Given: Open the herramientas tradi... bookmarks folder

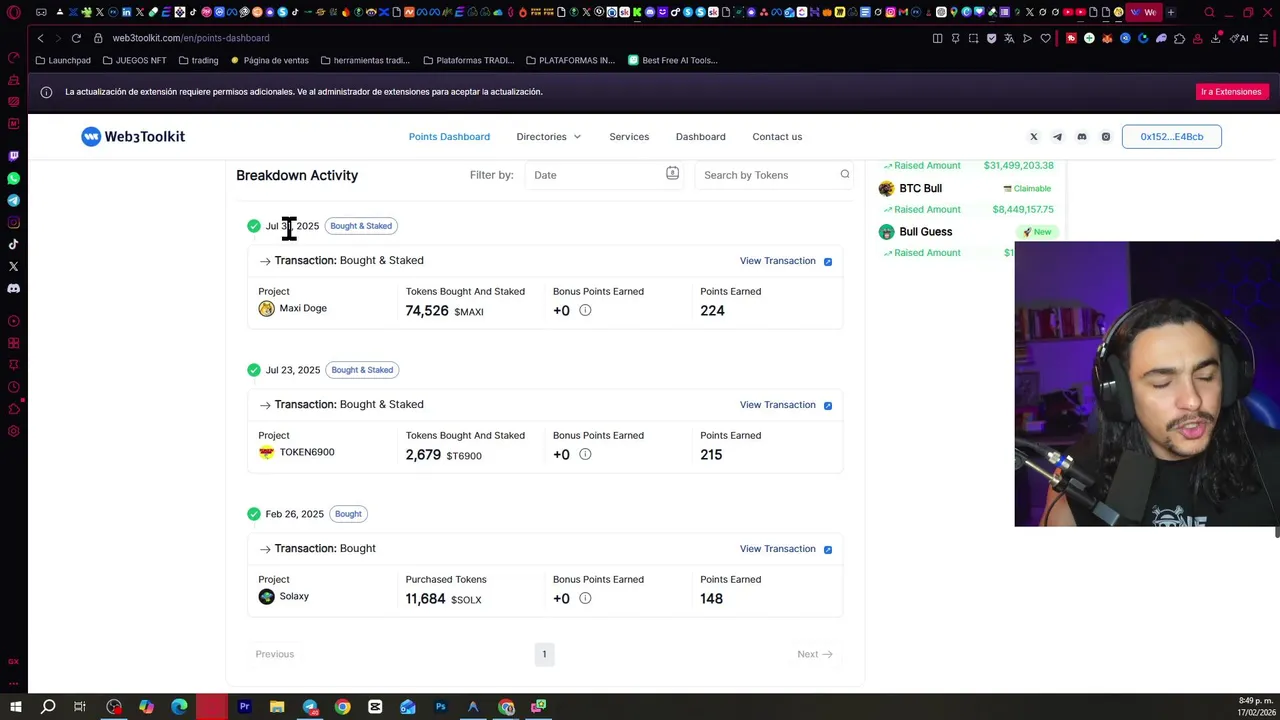Looking at the screenshot, I should [x=365, y=60].
